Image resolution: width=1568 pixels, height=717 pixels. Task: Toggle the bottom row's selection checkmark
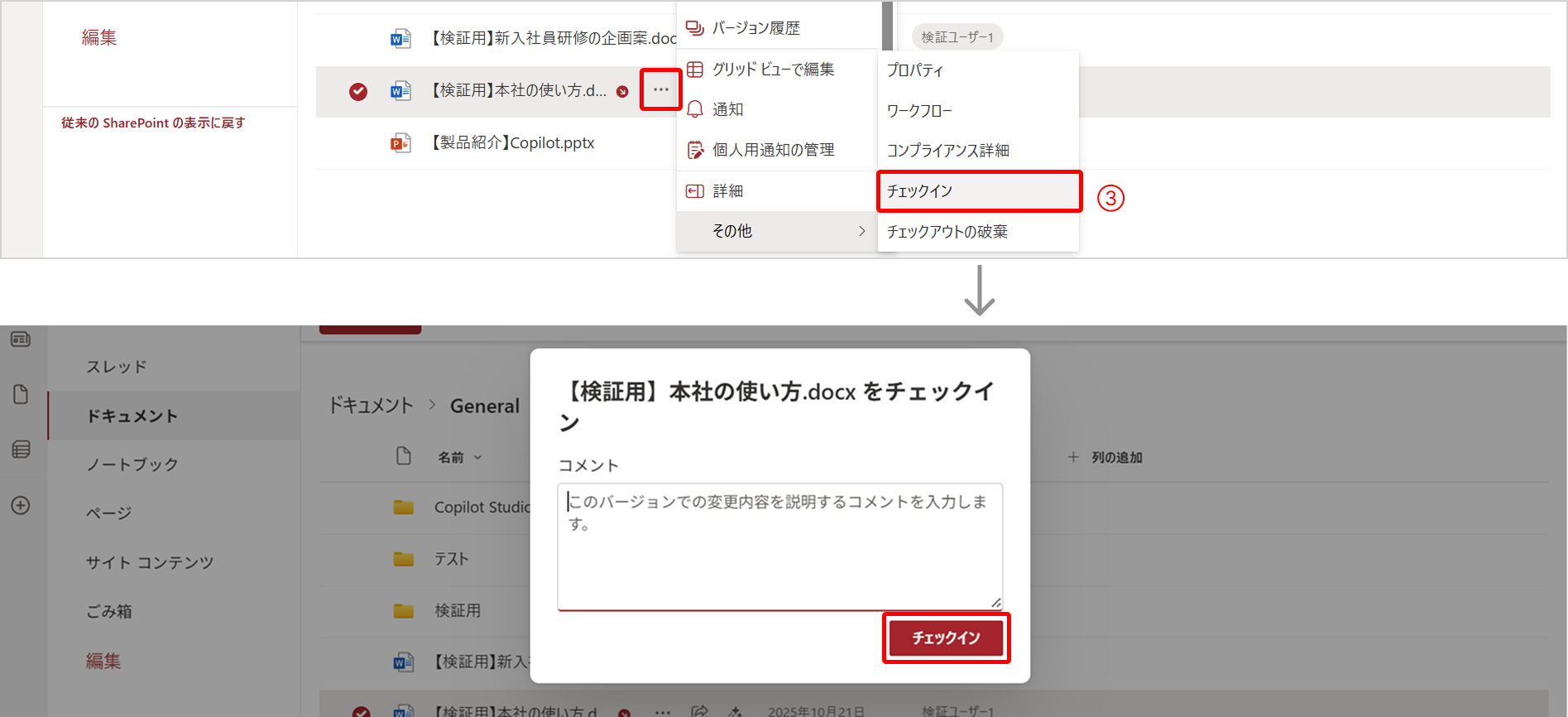(x=362, y=711)
